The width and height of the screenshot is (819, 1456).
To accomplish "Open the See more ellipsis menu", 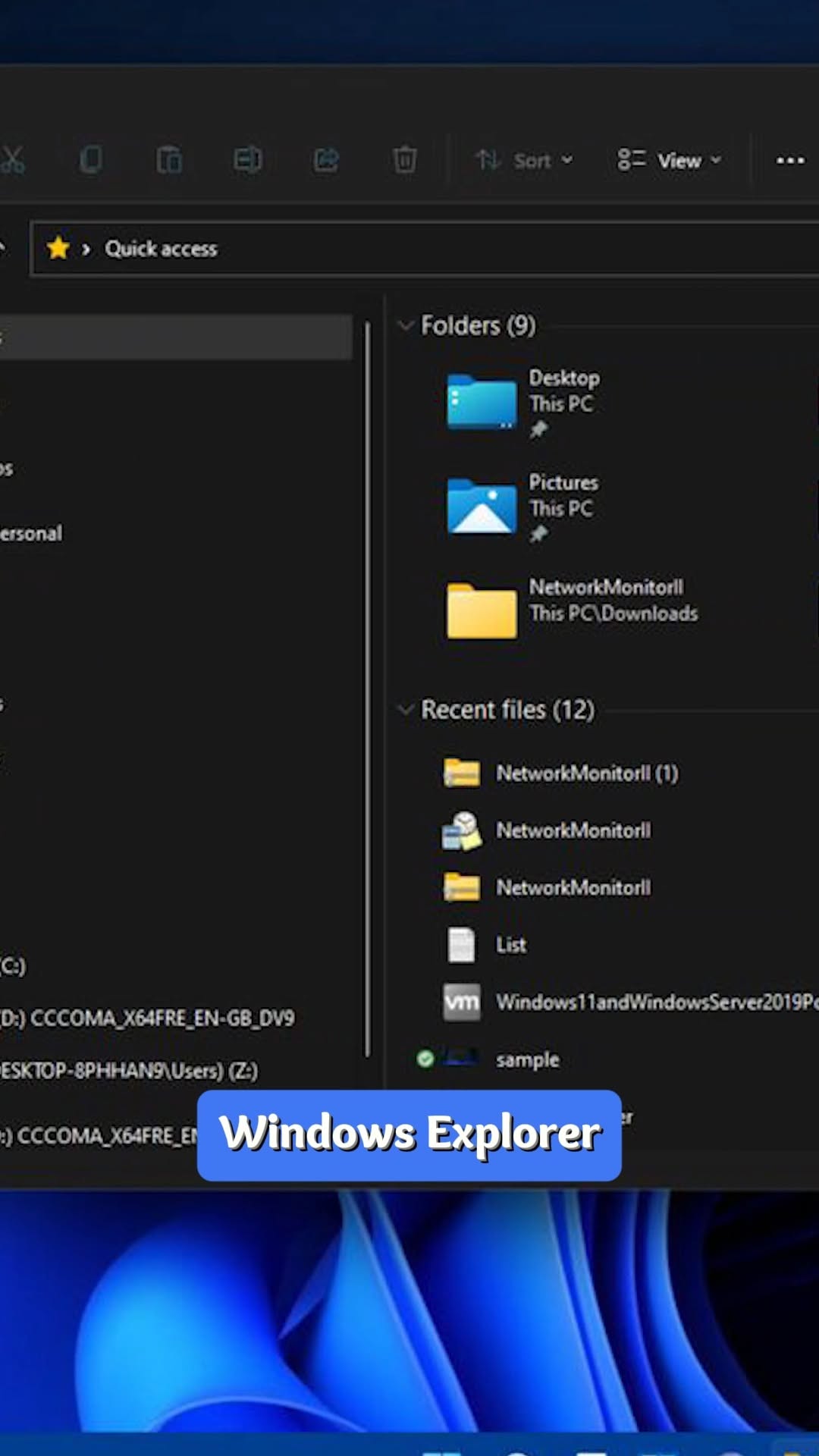I will click(x=790, y=160).
